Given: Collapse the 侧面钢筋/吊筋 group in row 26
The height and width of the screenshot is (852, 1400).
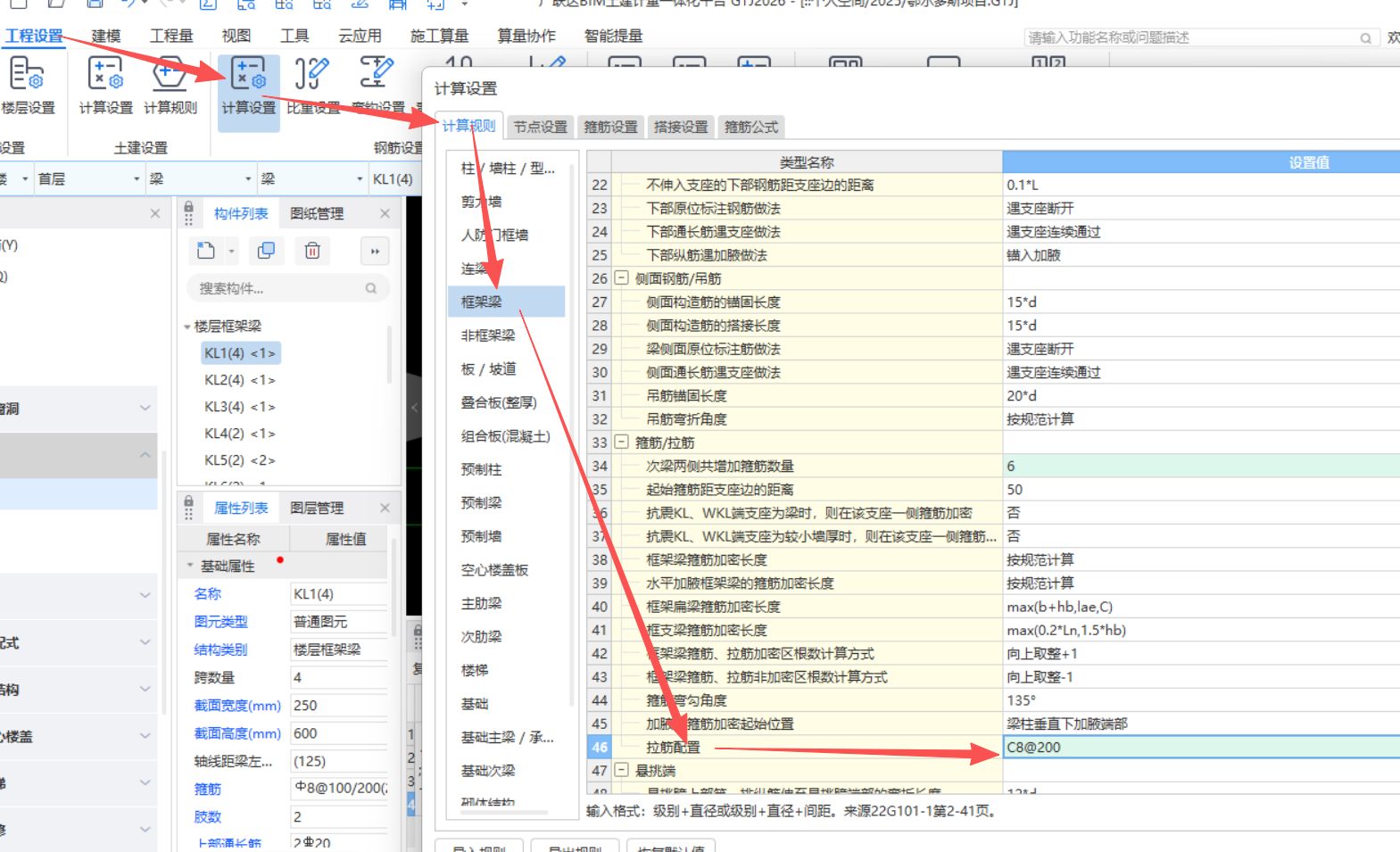Looking at the screenshot, I should 621,277.
